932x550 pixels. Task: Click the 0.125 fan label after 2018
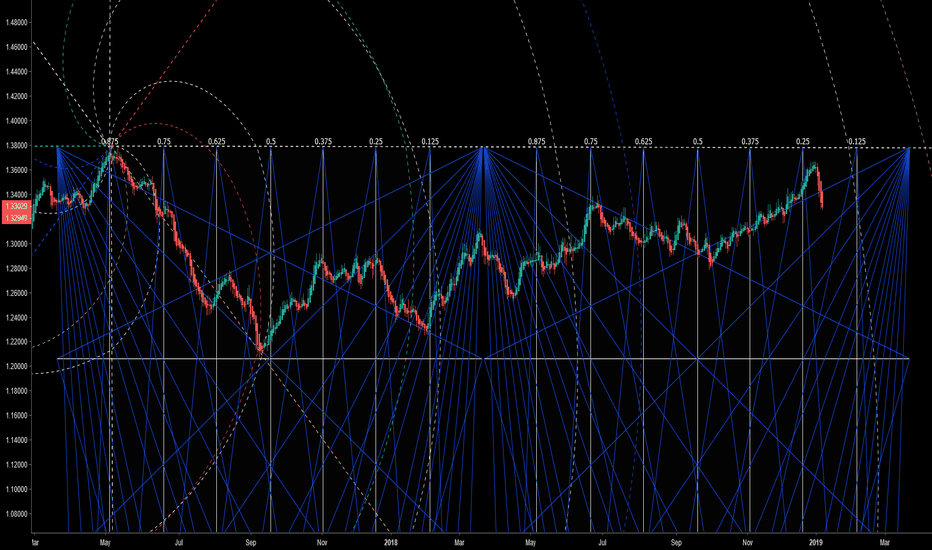coord(430,142)
